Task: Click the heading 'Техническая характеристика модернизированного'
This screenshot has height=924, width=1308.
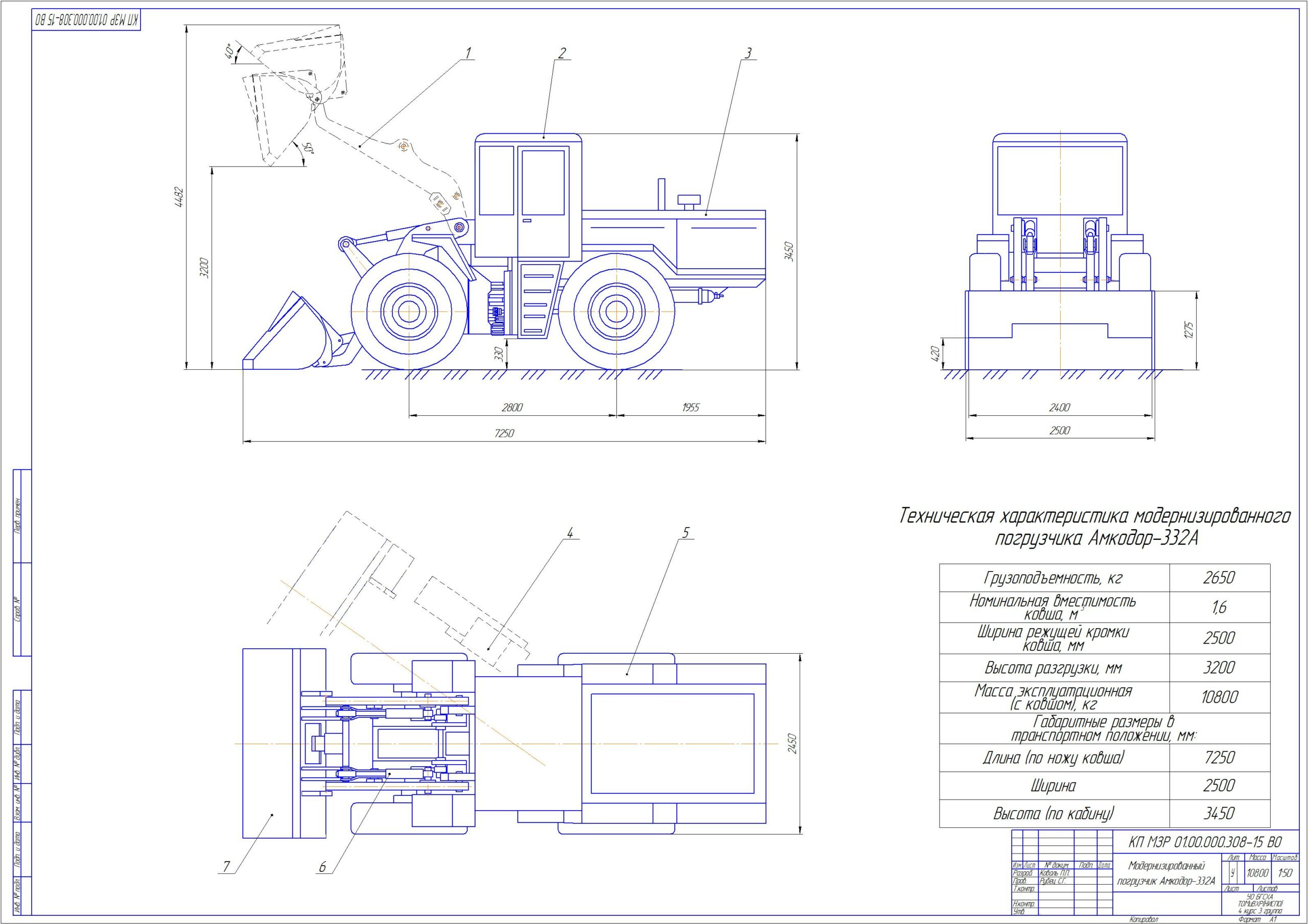Action: point(1096,516)
